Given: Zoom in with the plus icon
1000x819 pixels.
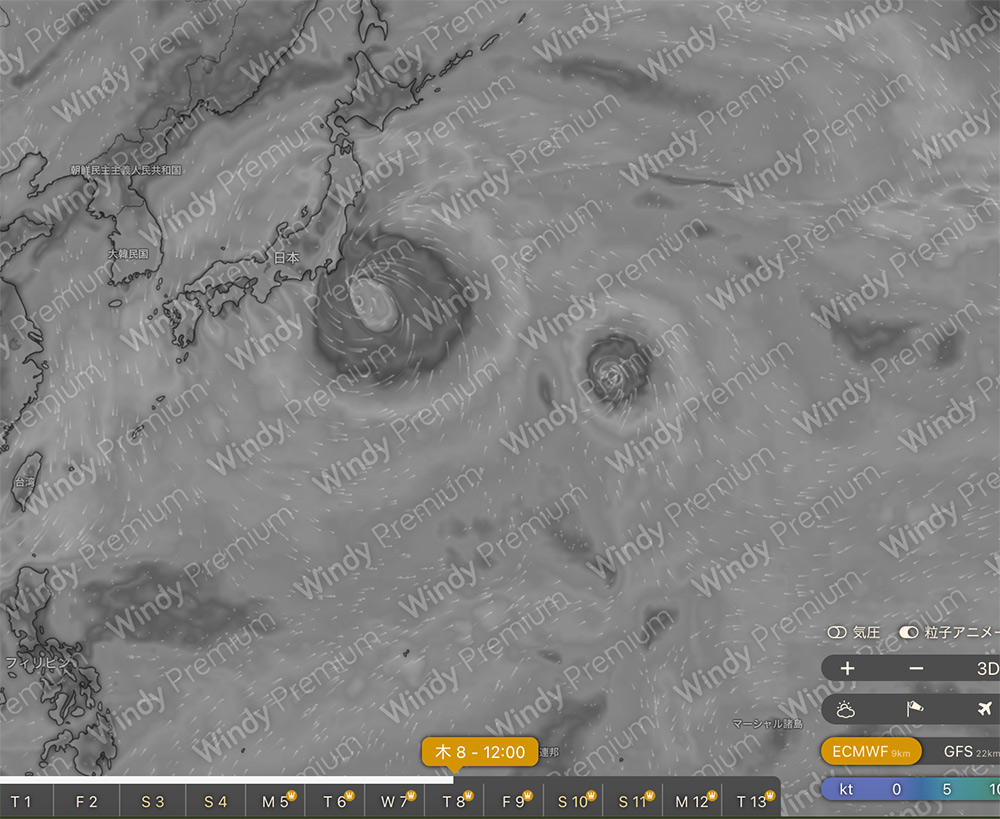Looking at the screenshot, I should pos(847,668).
